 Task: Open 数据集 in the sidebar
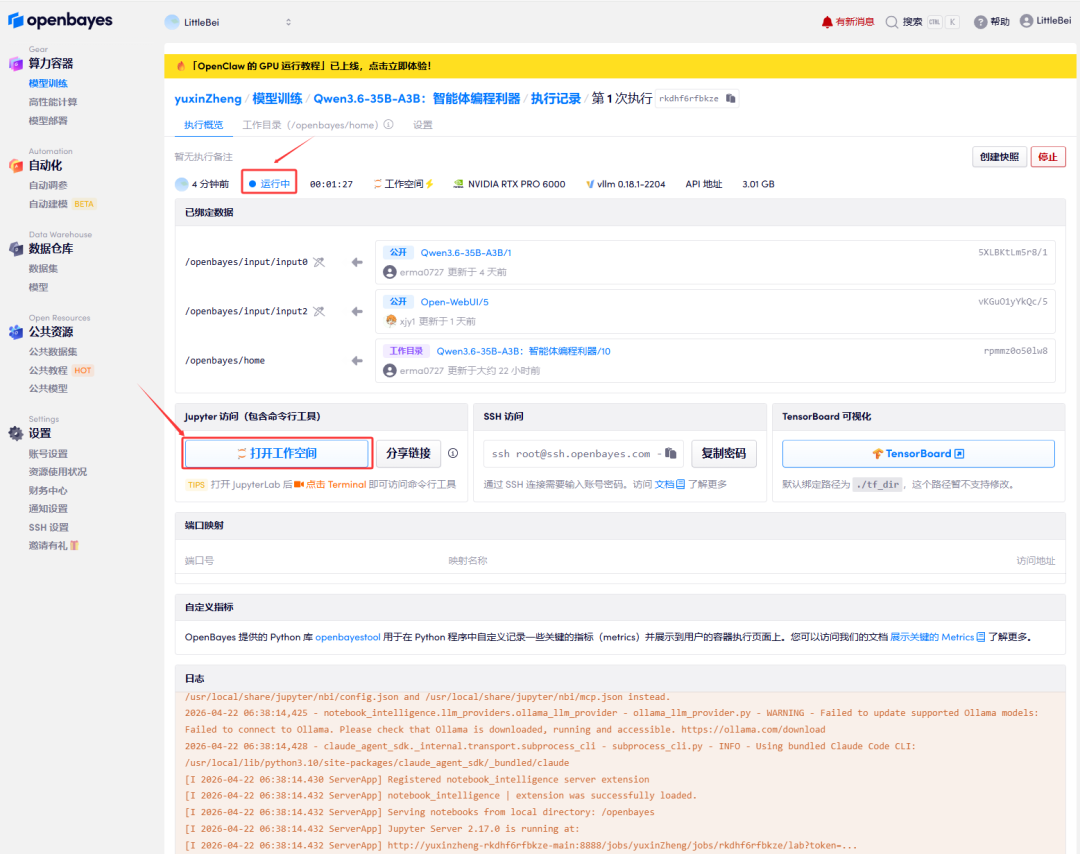point(43,269)
